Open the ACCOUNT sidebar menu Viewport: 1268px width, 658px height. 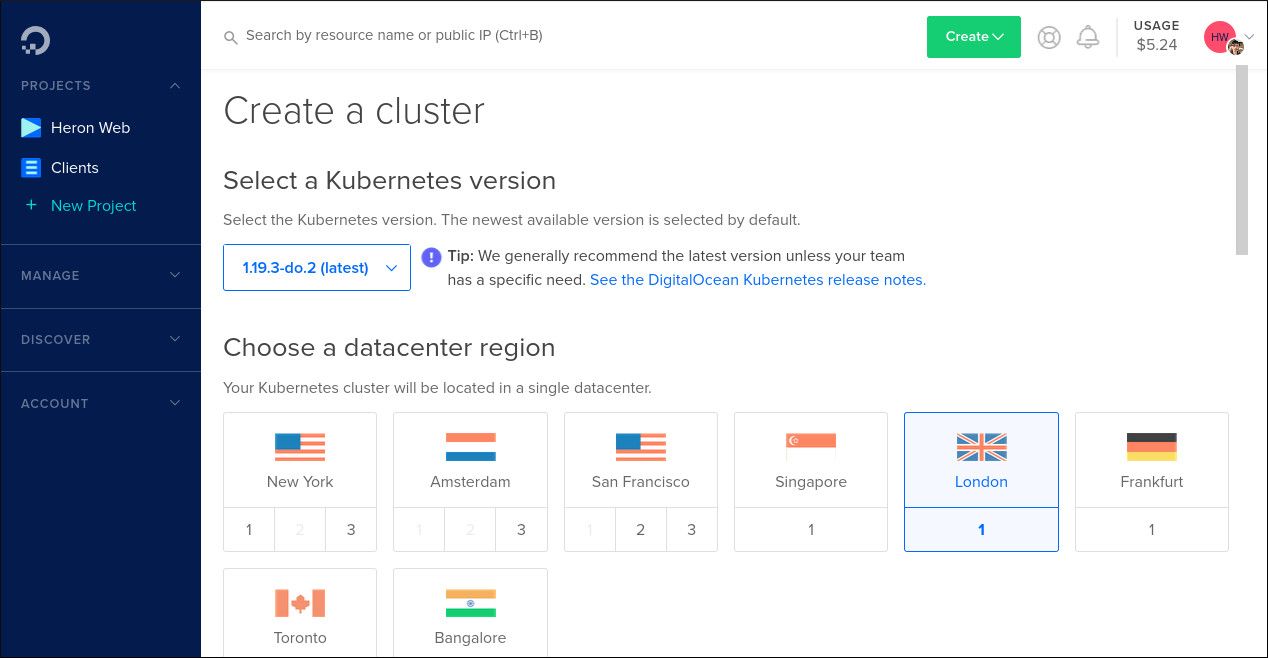175,403
